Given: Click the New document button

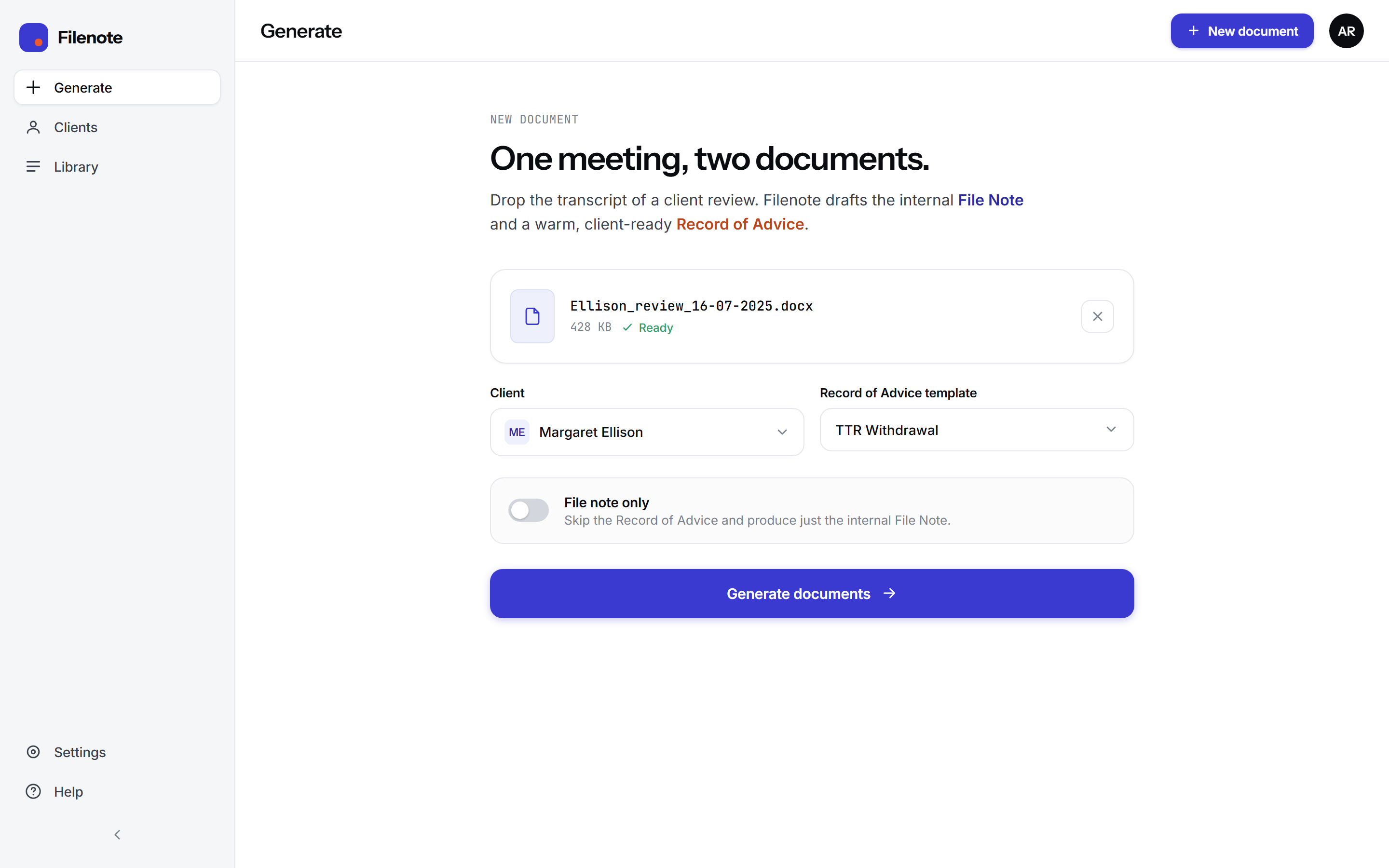Looking at the screenshot, I should tap(1241, 31).
